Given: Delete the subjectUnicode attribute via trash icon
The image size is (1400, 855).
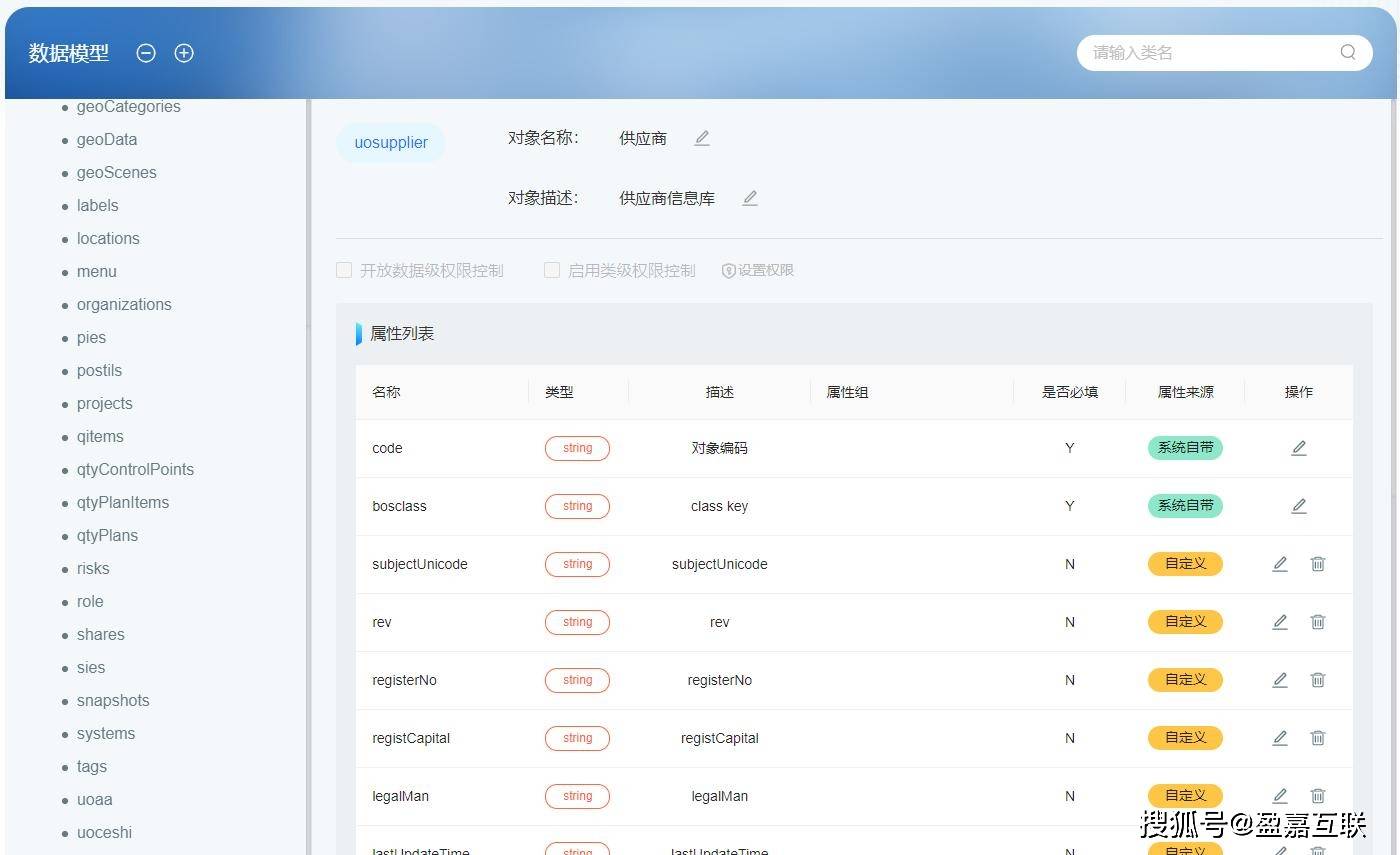Looking at the screenshot, I should [1317, 564].
